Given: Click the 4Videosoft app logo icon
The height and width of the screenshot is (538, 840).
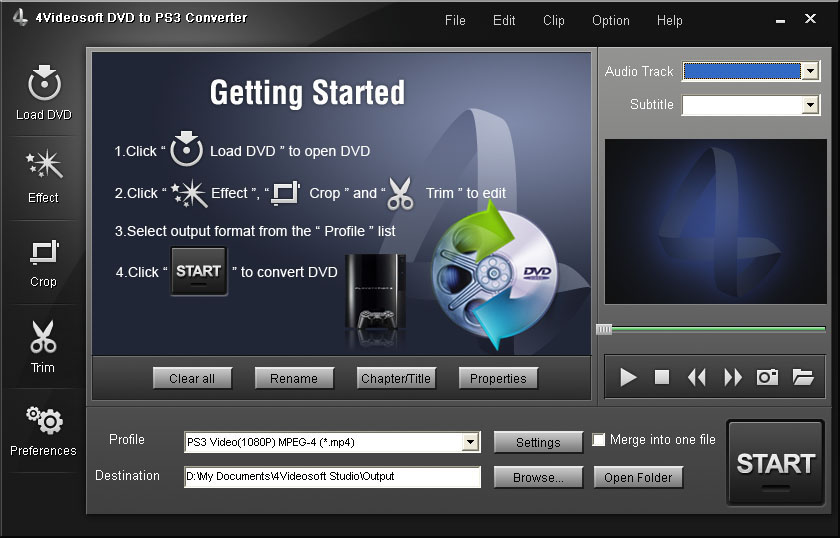Looking at the screenshot, I should [20, 17].
